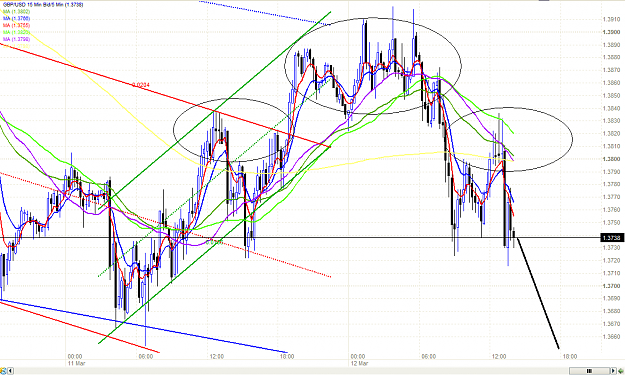Click the 1.3800 price axis label
The width and height of the screenshot is (625, 375).
click(x=611, y=159)
